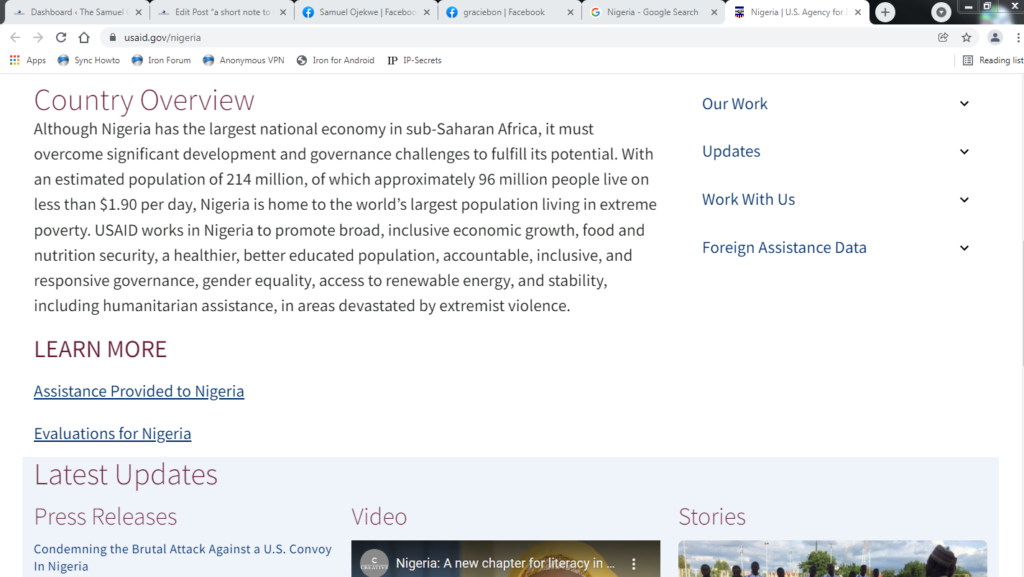Switch to the Edit Post tab
The image size is (1024, 577).
click(221, 12)
